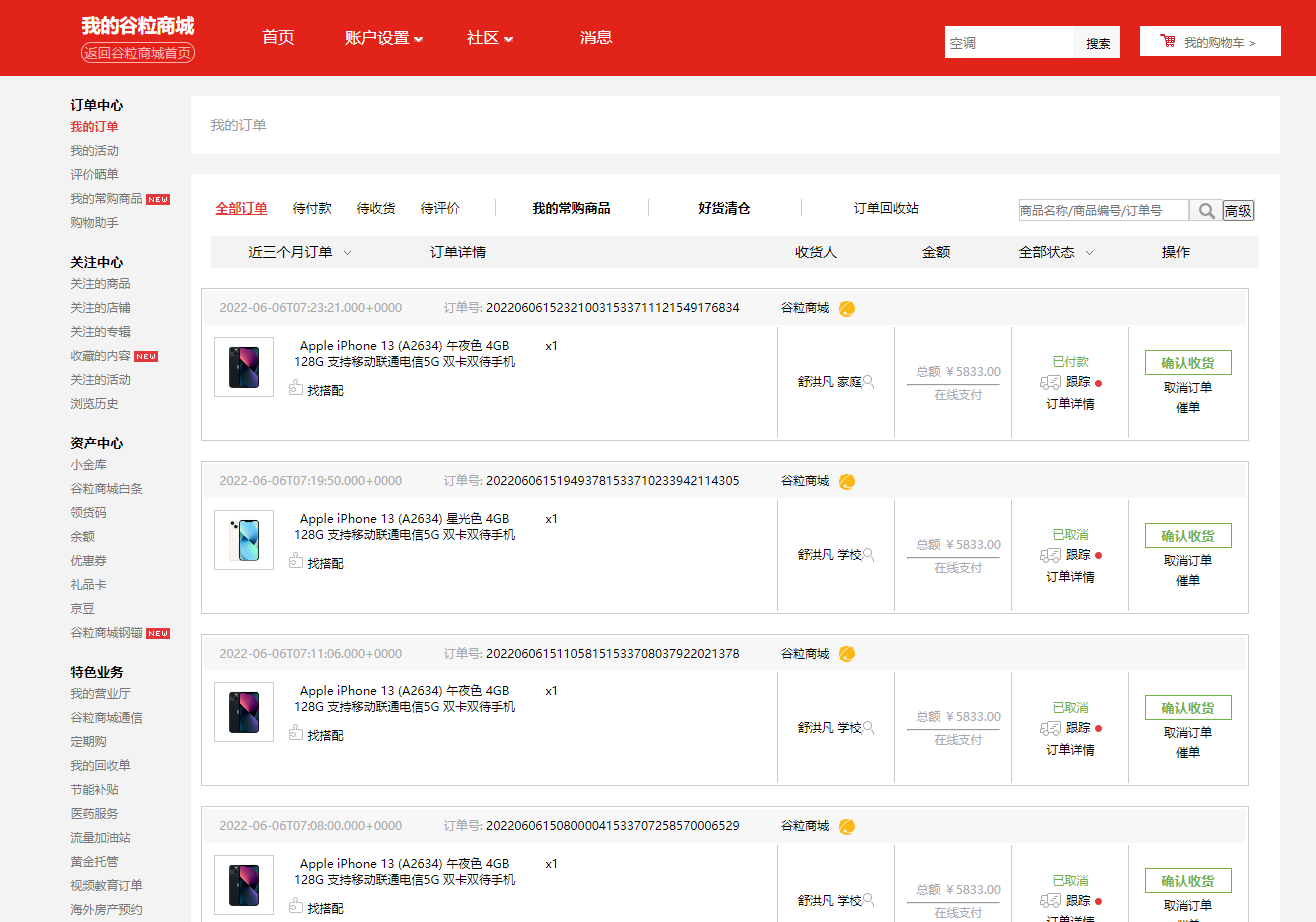
Task: Focus the header search field containing 空调
Action: click(1009, 43)
